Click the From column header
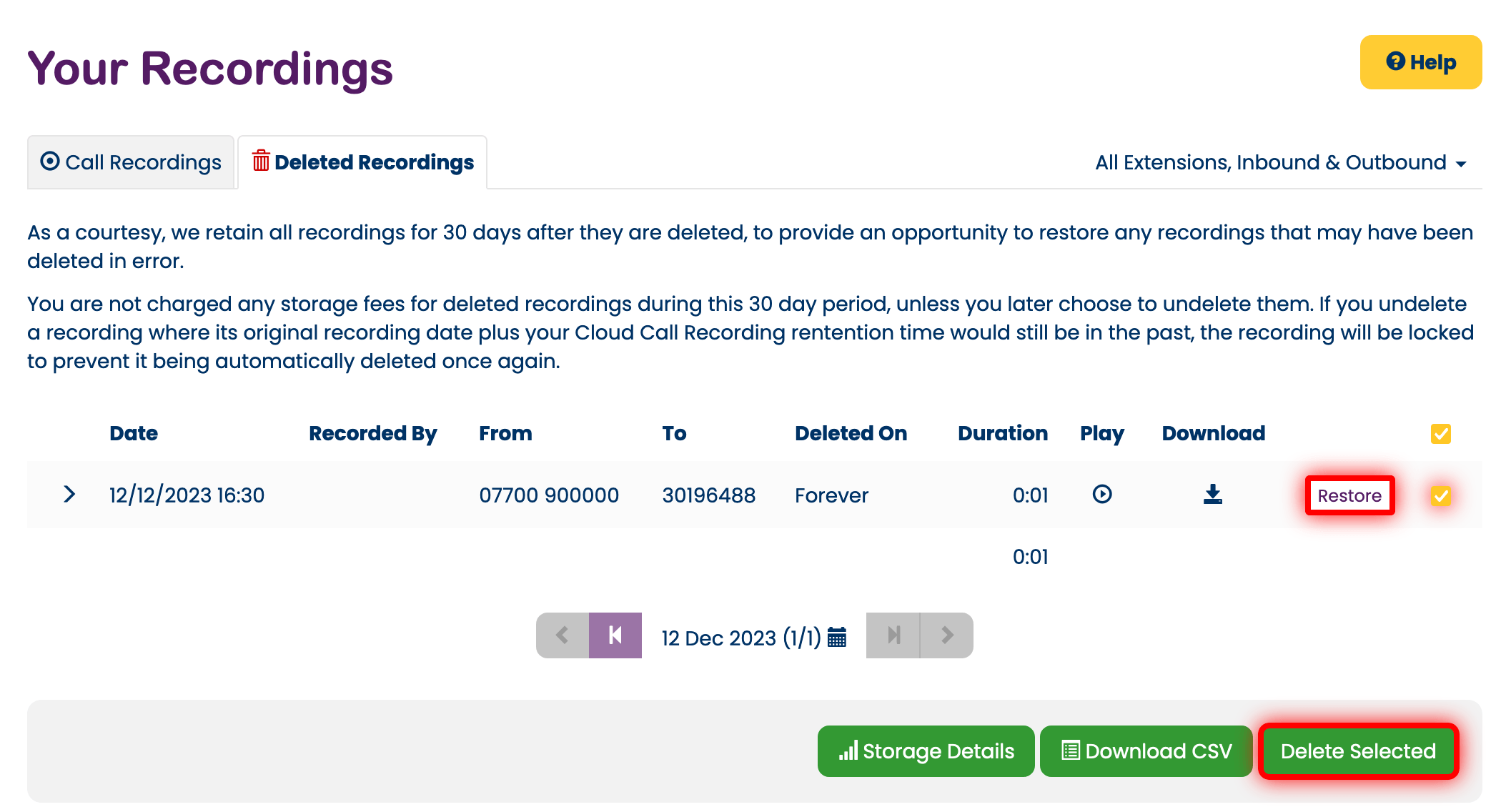Image resolution: width=1511 pixels, height=812 pixels. (x=505, y=433)
